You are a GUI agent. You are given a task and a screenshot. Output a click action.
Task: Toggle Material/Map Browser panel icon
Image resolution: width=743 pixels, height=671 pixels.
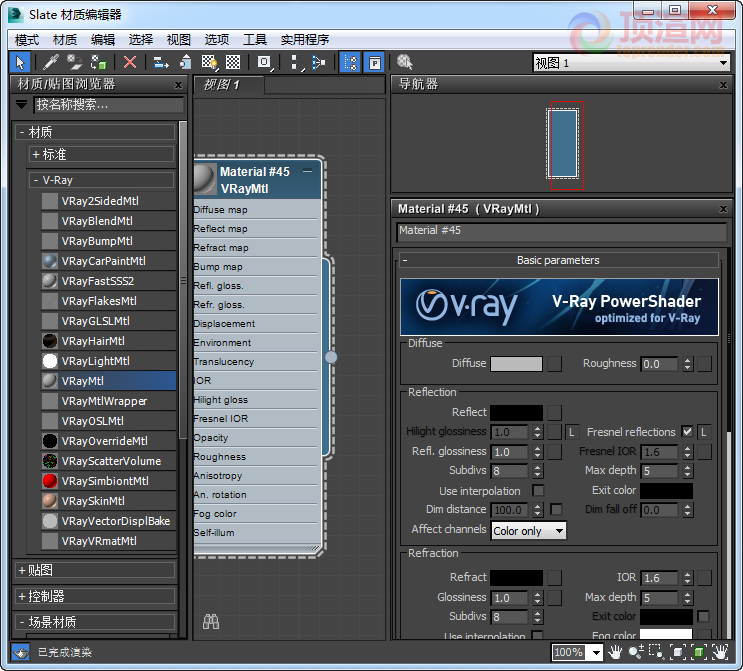(351, 63)
